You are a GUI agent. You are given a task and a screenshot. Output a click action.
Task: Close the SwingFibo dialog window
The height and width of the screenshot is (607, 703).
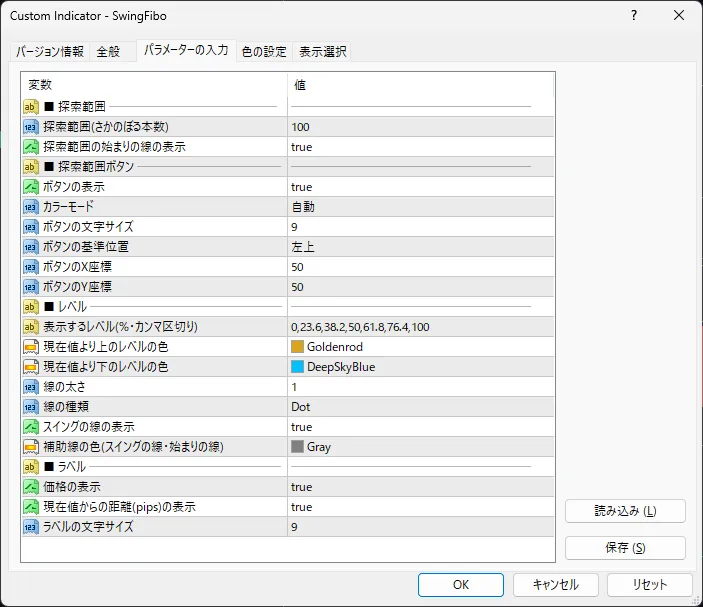point(679,16)
